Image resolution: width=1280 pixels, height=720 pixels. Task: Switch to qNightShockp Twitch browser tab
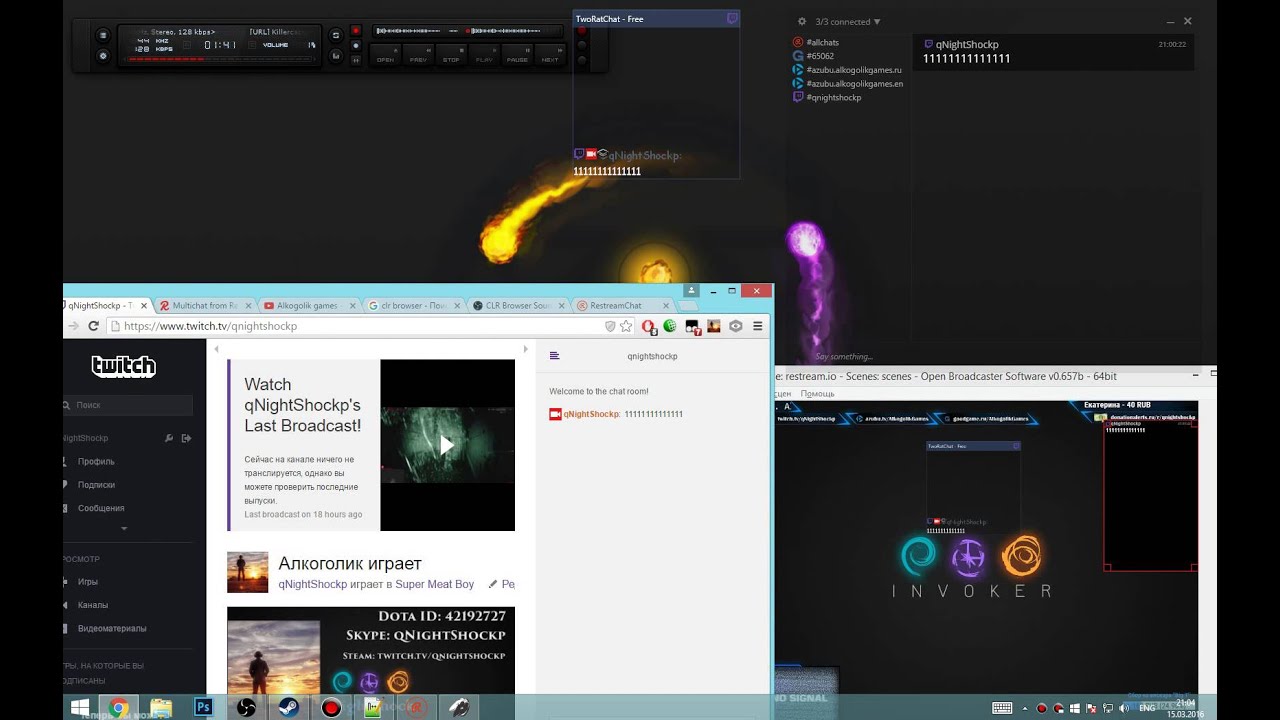tap(101, 305)
